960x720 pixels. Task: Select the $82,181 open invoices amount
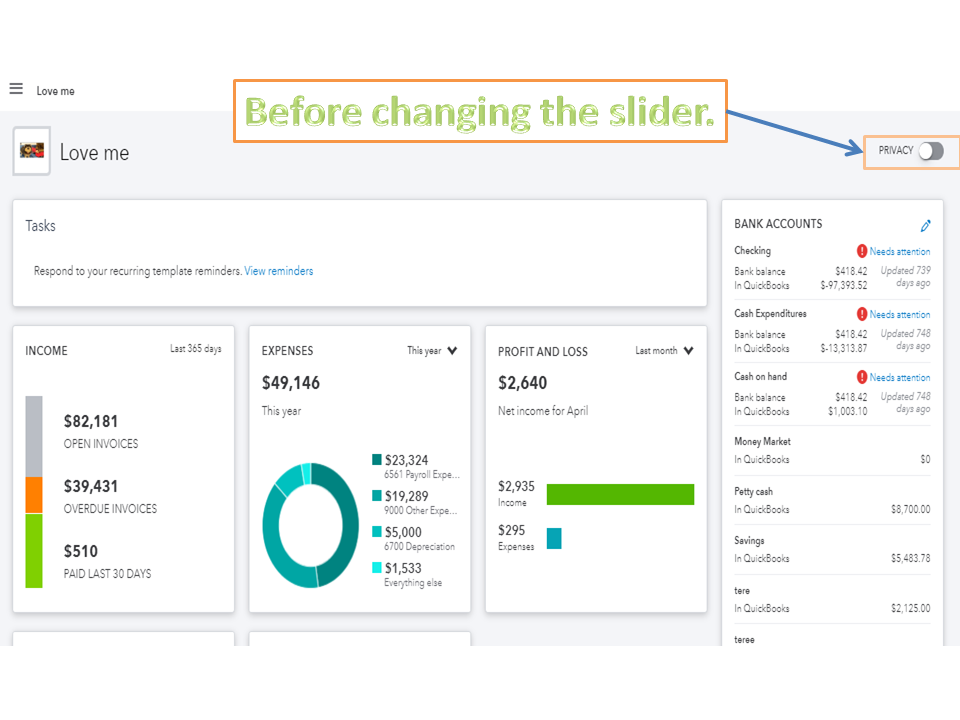coord(91,422)
